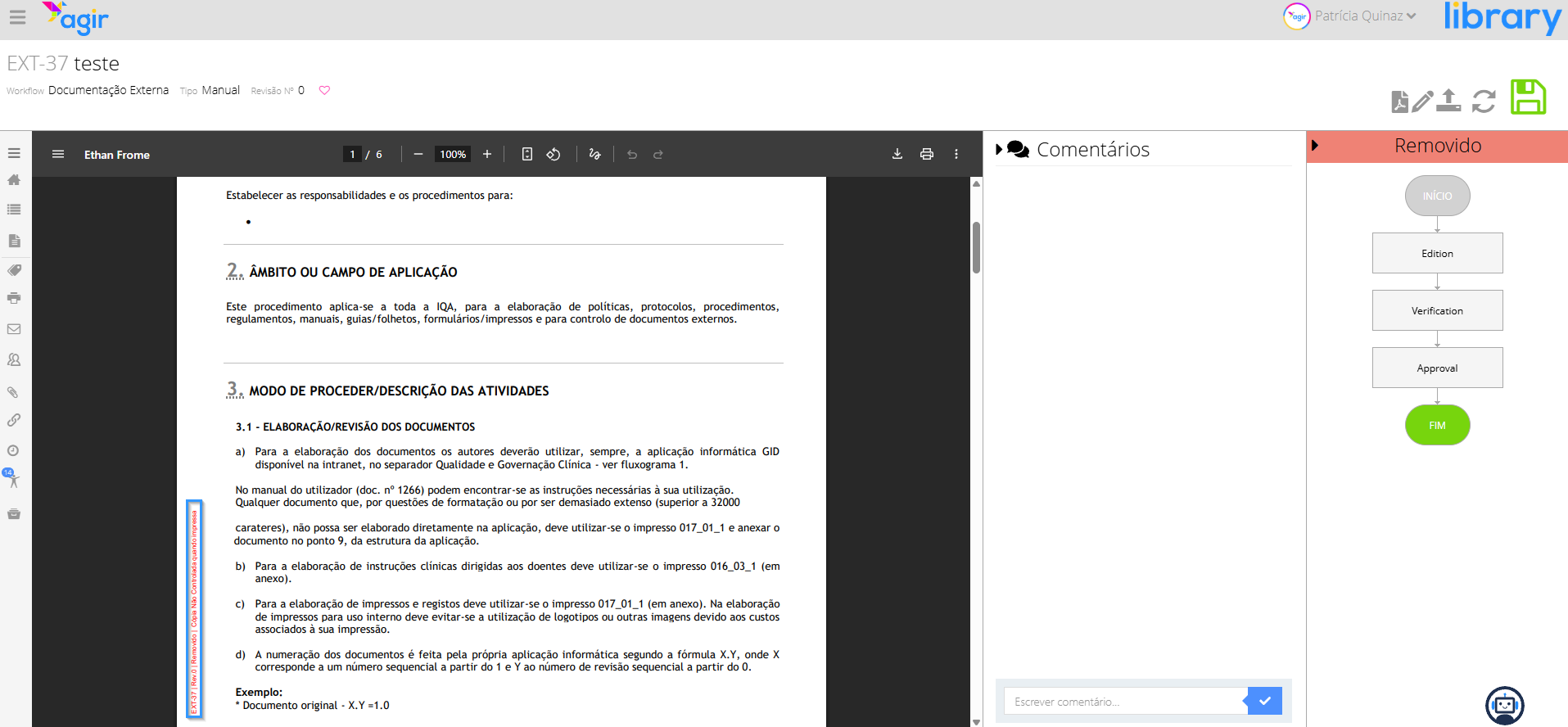The height and width of the screenshot is (727, 1568).
Task: Select the Verification workflow step
Action: click(x=1438, y=310)
